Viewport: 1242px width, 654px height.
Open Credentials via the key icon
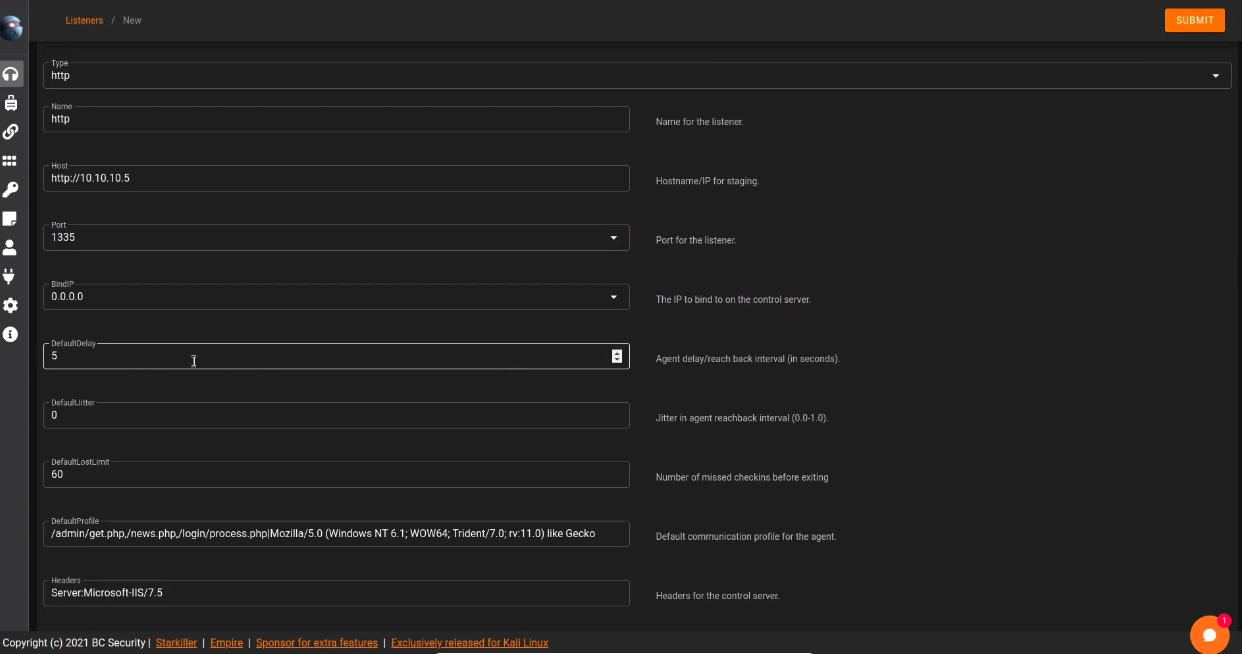10,190
